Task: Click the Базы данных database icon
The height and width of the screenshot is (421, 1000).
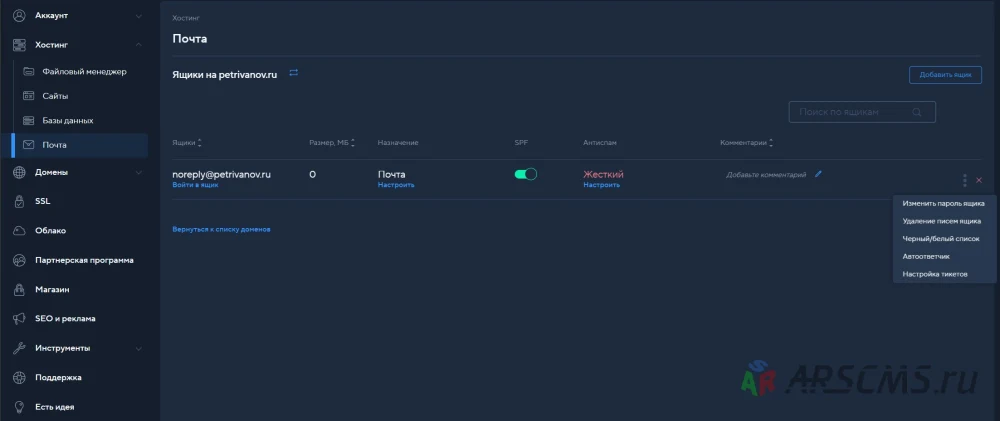Action: [29, 120]
